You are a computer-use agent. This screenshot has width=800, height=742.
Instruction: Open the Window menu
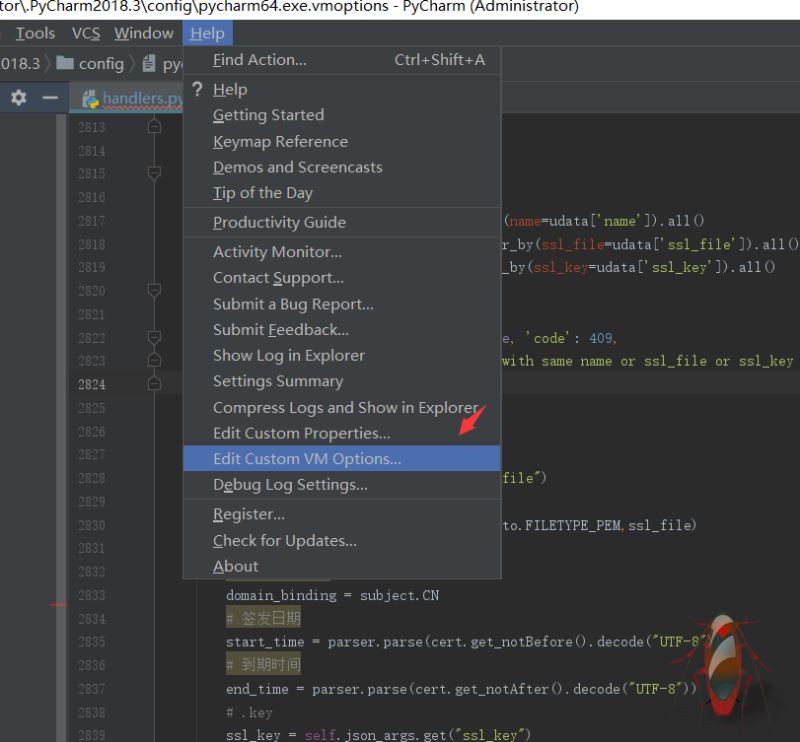[x=143, y=33]
